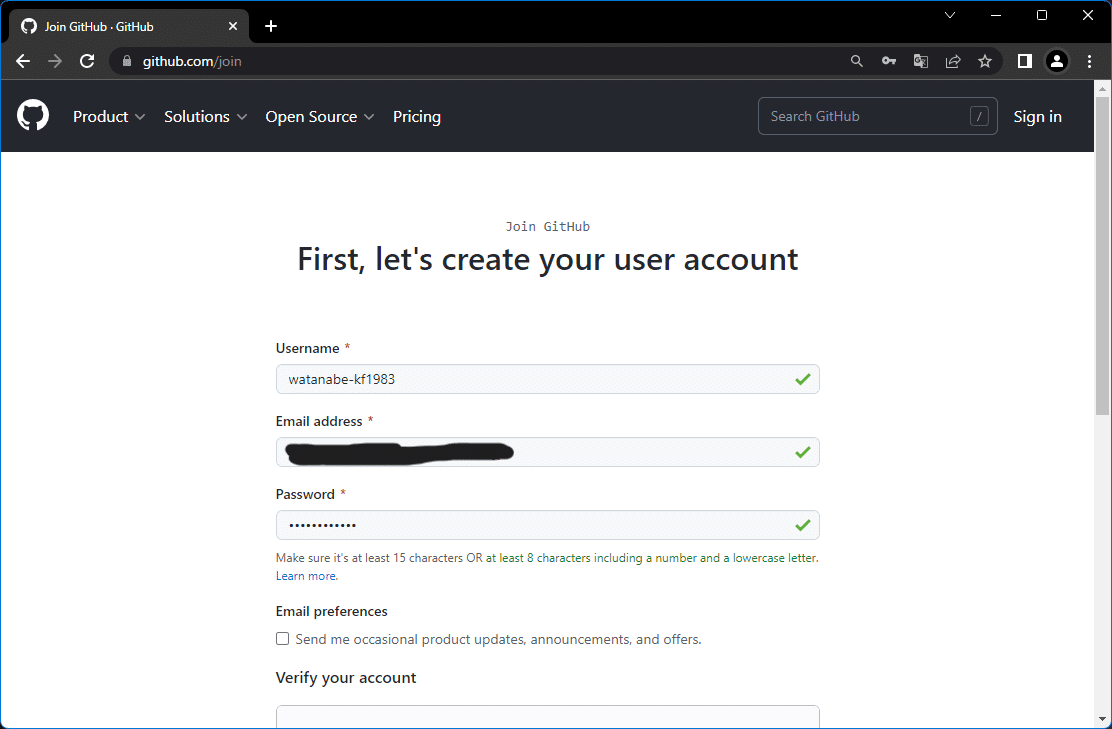Click the scrollbar up arrow
The width and height of the screenshot is (1112, 729).
point(1102,89)
